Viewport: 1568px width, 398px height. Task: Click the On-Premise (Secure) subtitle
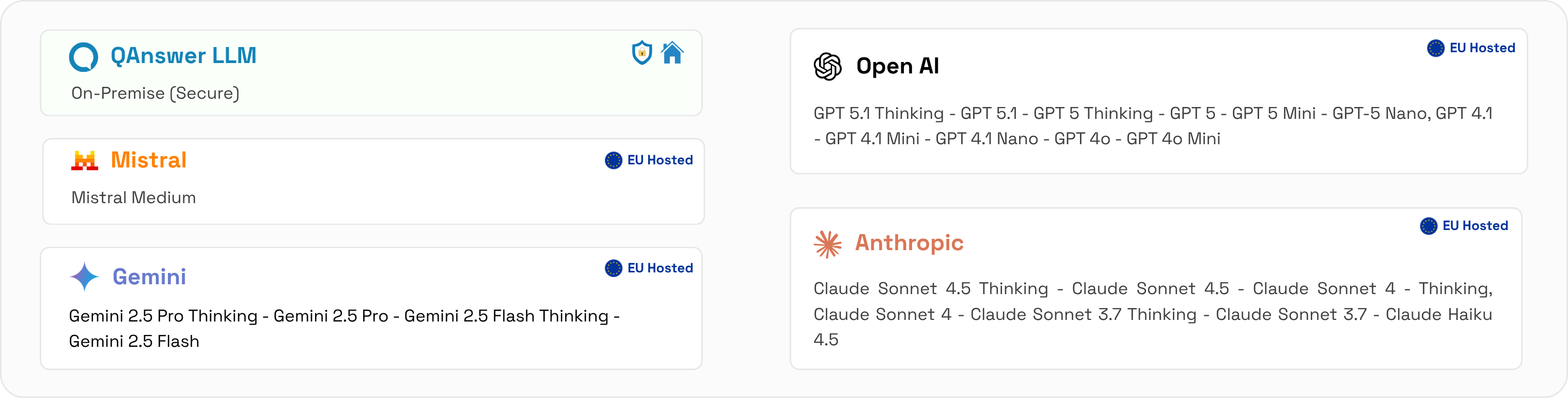(x=155, y=93)
